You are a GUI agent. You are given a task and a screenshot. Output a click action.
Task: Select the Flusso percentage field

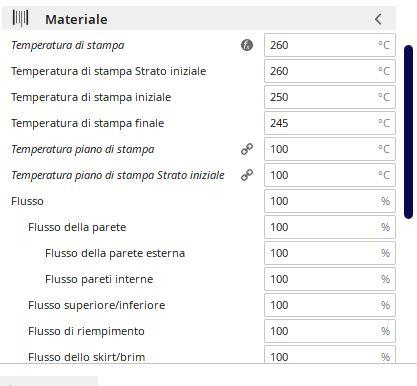pos(330,201)
